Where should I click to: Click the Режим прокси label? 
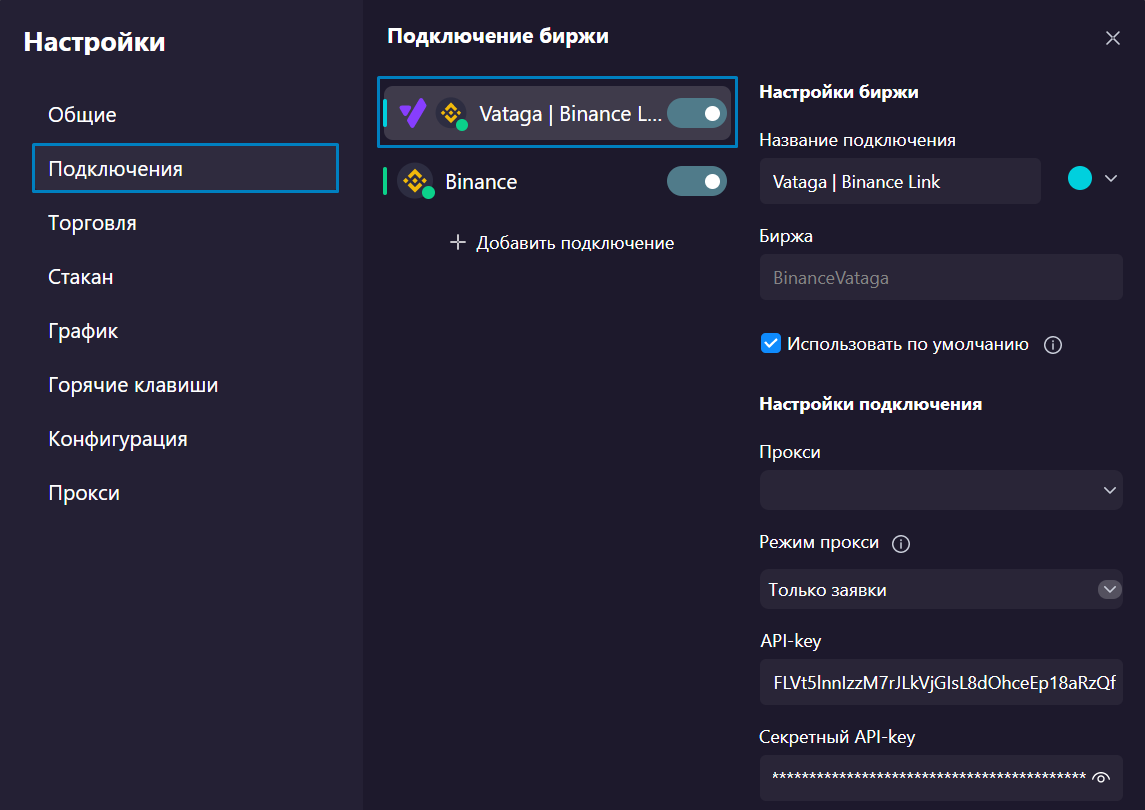tap(819, 542)
